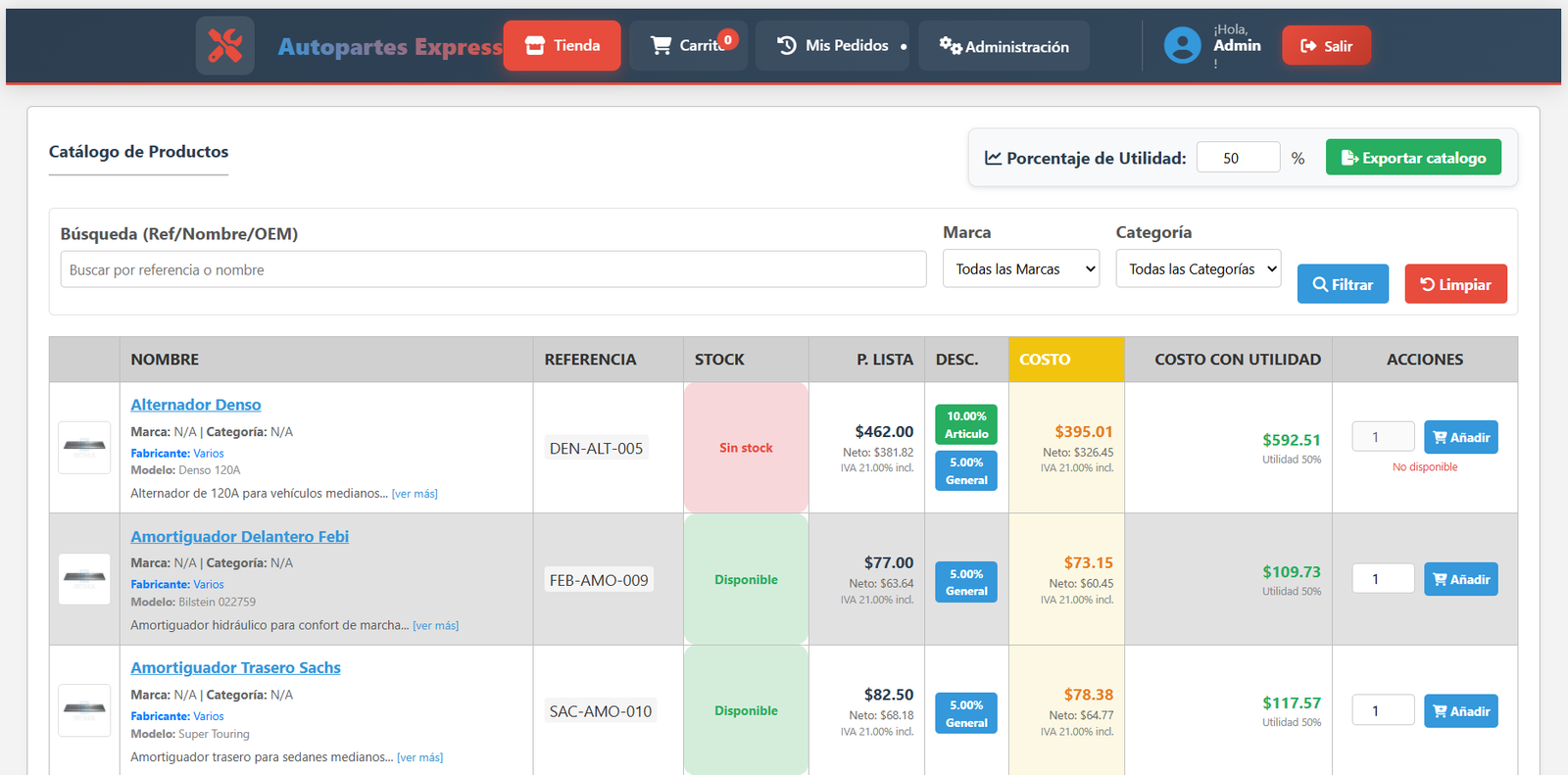Screen dimensions: 1568x775
Task: Click the 5.00% General badge for Alternador Denso
Action: point(966,471)
